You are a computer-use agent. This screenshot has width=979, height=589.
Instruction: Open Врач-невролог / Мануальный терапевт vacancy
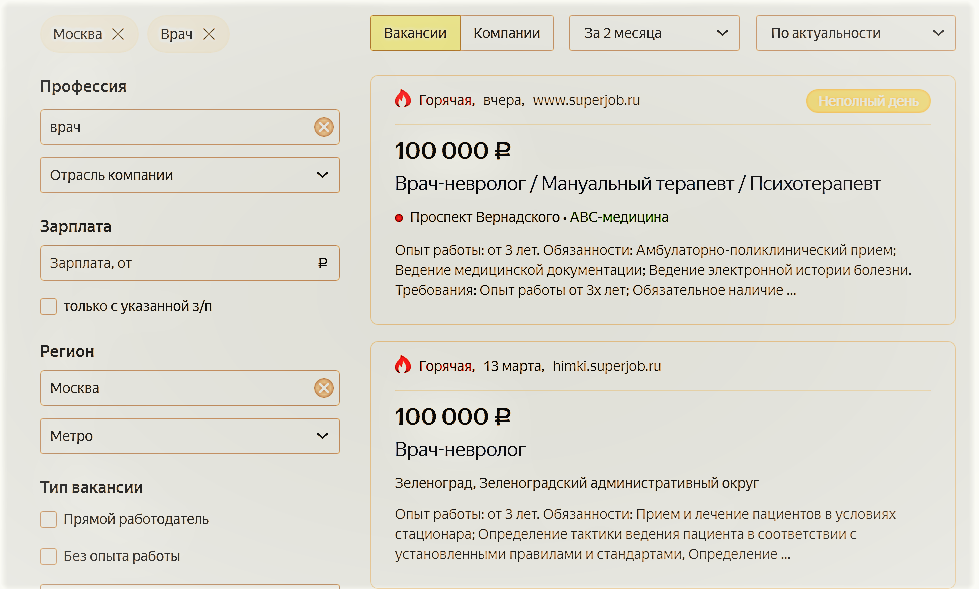pos(637,184)
